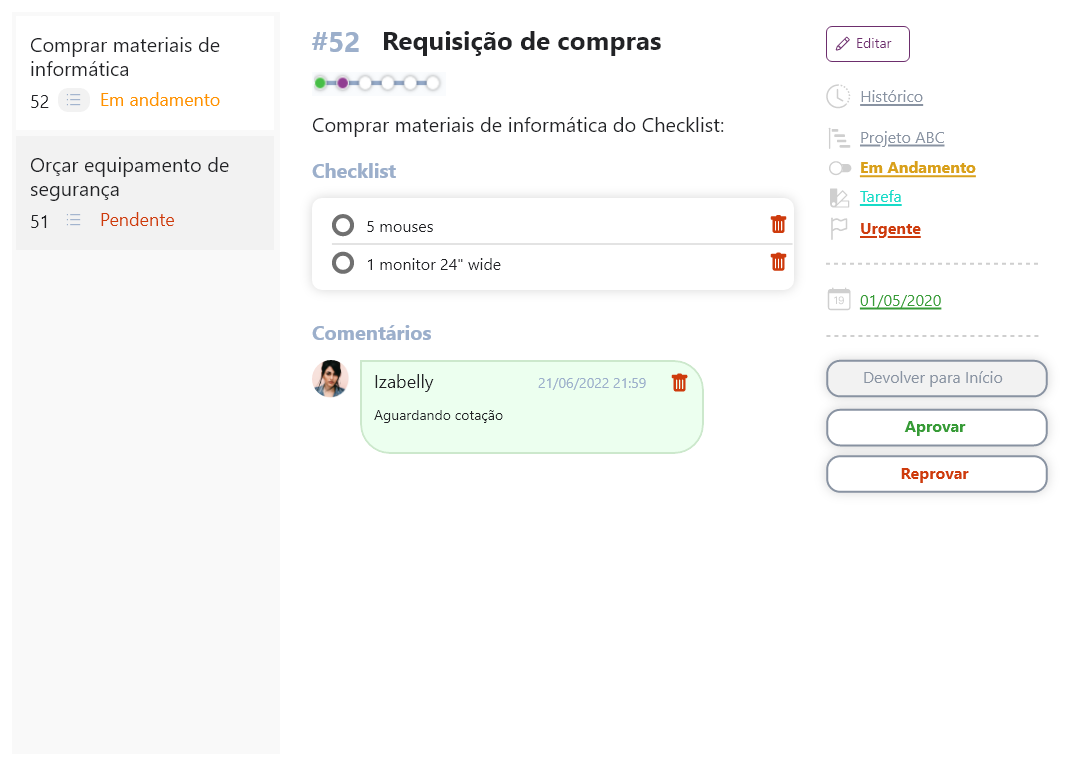Click the Reprovar button
This screenshot has width=1066, height=766.
tap(935, 474)
